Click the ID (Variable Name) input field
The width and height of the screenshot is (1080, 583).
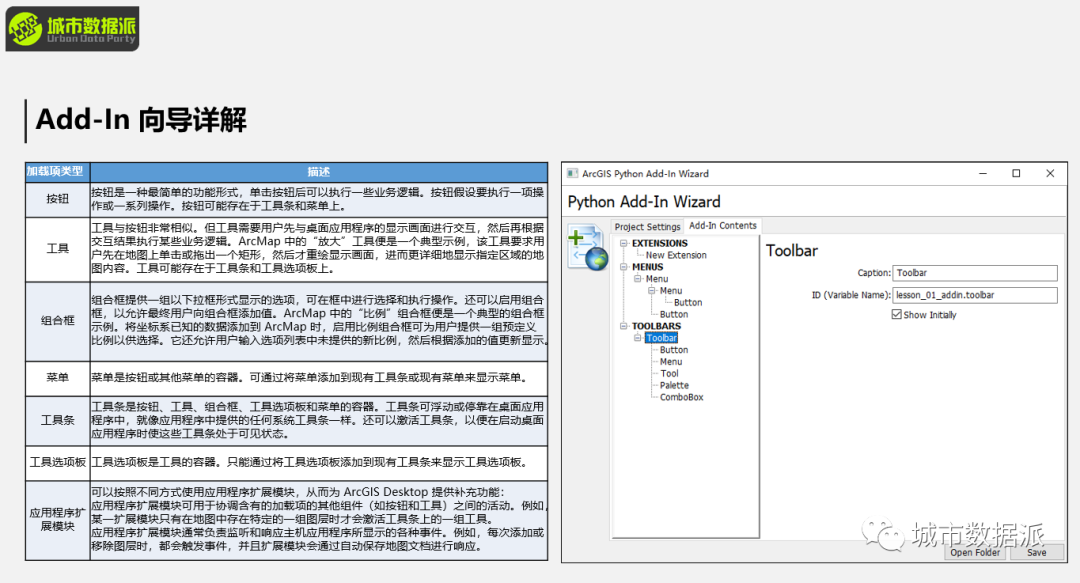pyautogui.click(x=975, y=295)
